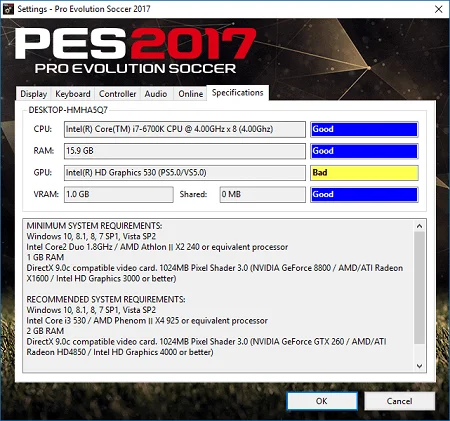This screenshot has height=421, width=450.
Task: Click the 'RECOMMENDED SYSTEM REQUIREMENTS:' heading
Action: pos(106,299)
